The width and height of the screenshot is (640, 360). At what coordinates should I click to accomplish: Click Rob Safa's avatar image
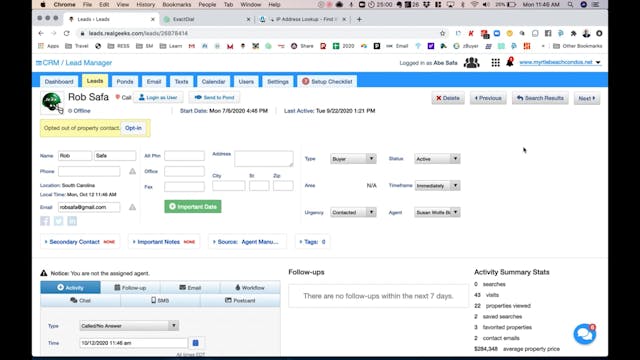[52, 102]
